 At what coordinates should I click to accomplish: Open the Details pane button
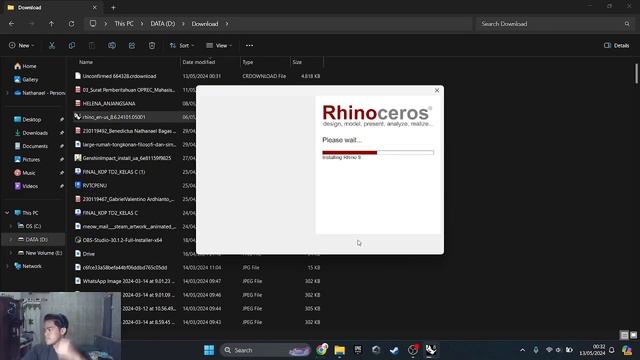pos(617,46)
